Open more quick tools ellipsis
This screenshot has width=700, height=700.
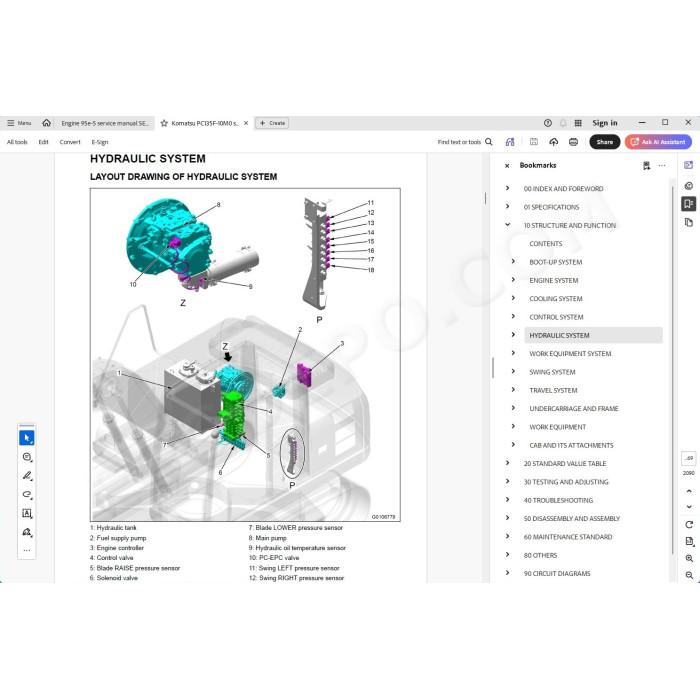tap(27, 550)
